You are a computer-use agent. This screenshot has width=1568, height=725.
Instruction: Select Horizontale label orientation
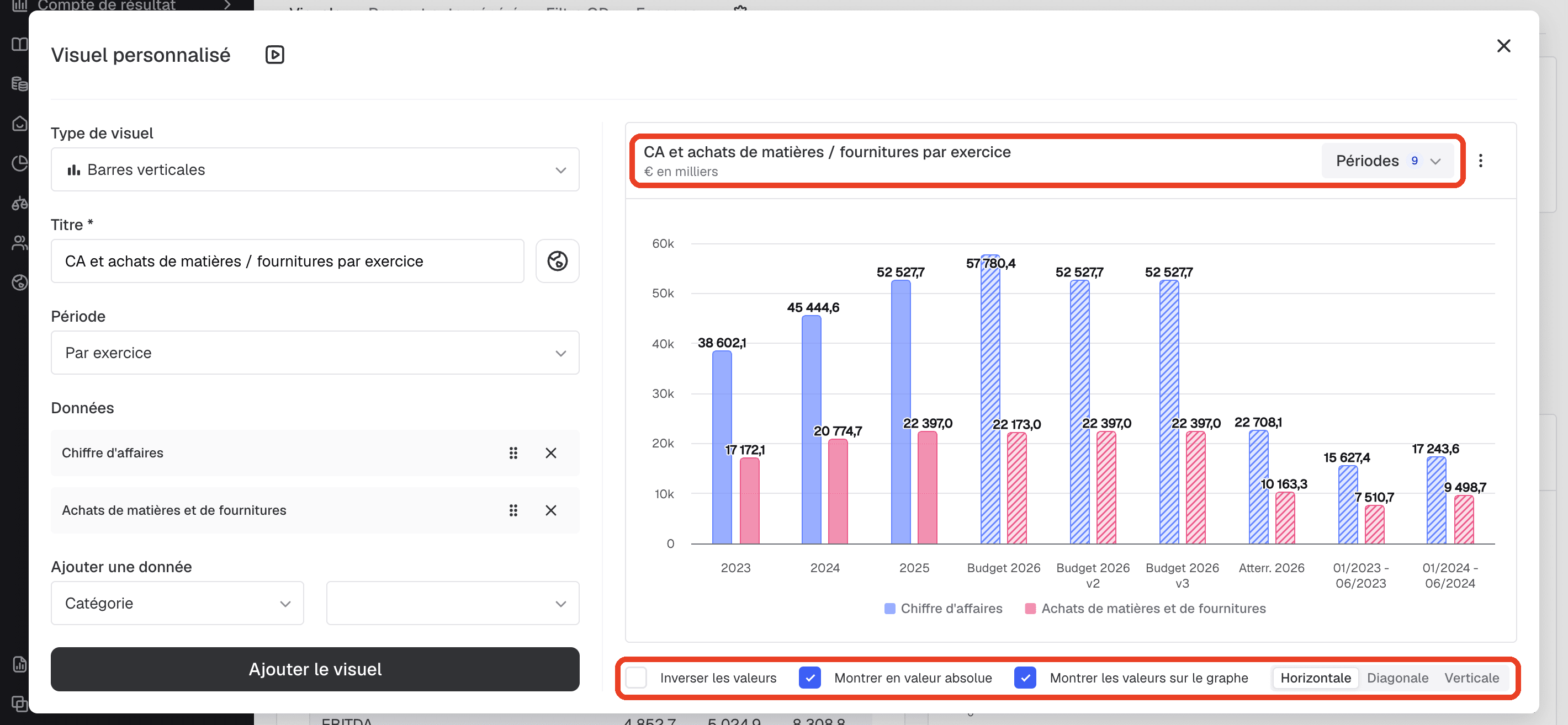pos(1315,678)
